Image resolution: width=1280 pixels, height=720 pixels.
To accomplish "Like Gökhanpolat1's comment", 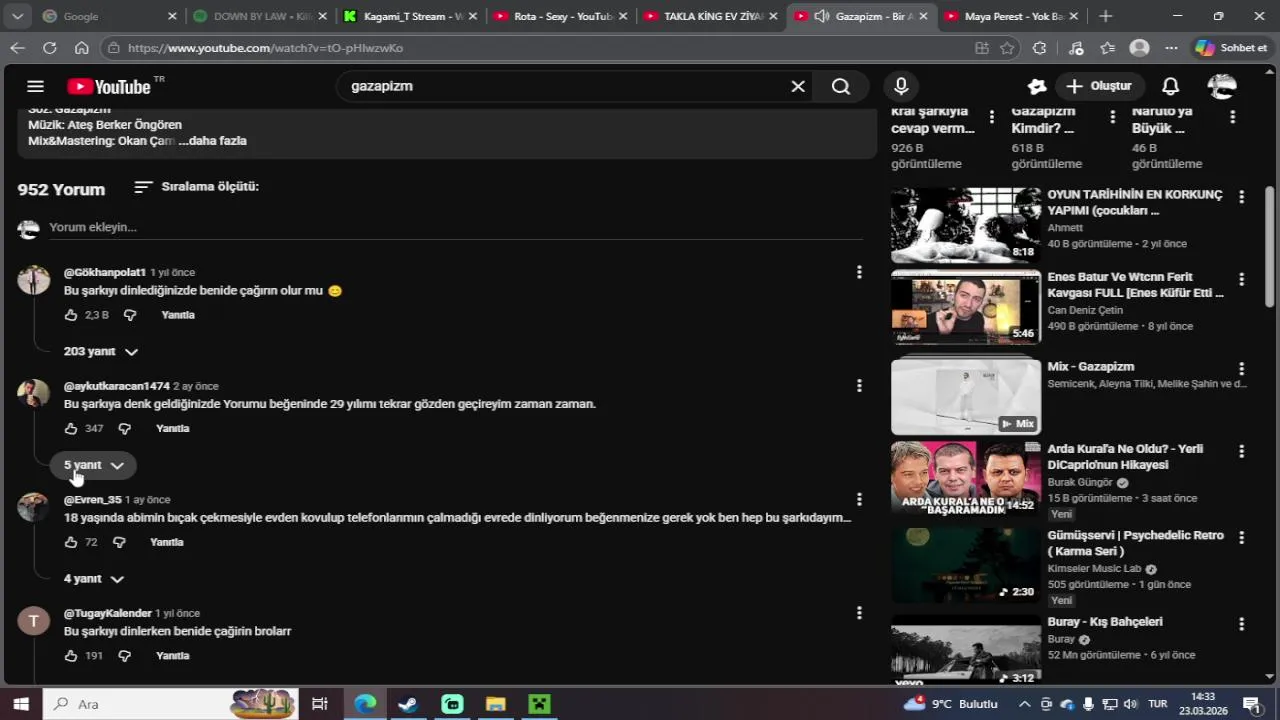I will click(71, 315).
